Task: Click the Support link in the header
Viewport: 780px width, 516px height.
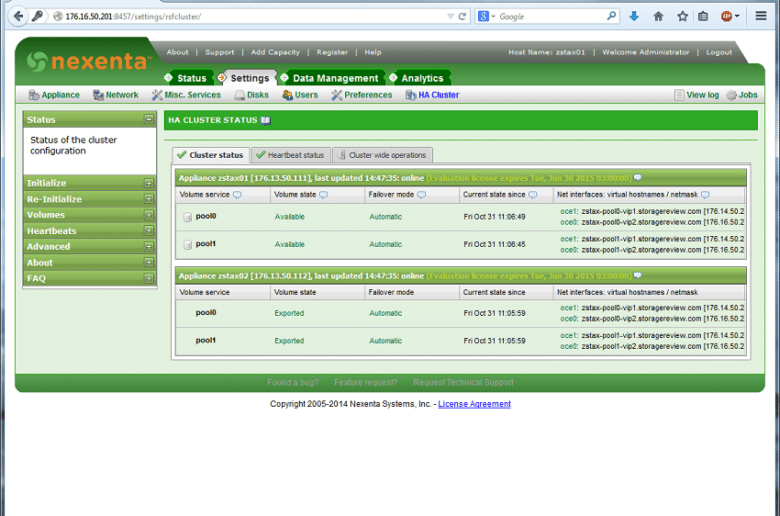Action: [219, 52]
